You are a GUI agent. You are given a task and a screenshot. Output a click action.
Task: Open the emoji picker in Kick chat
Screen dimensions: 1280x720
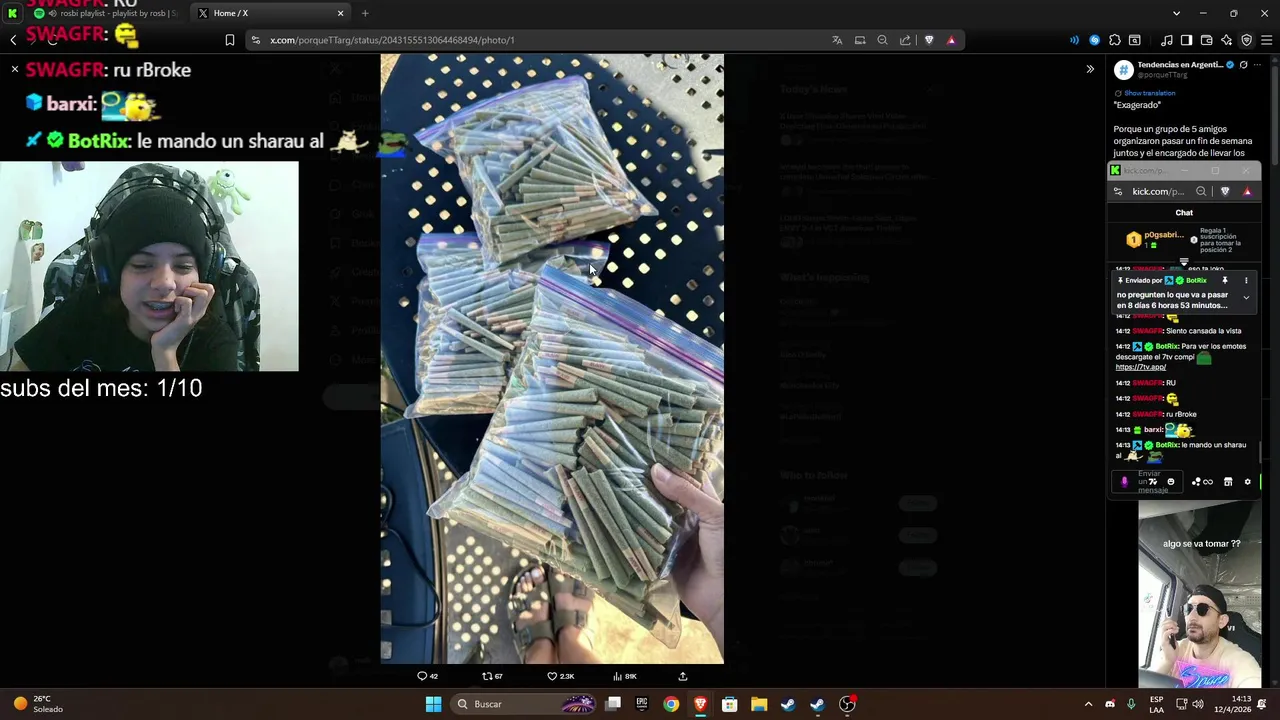tap(1171, 482)
